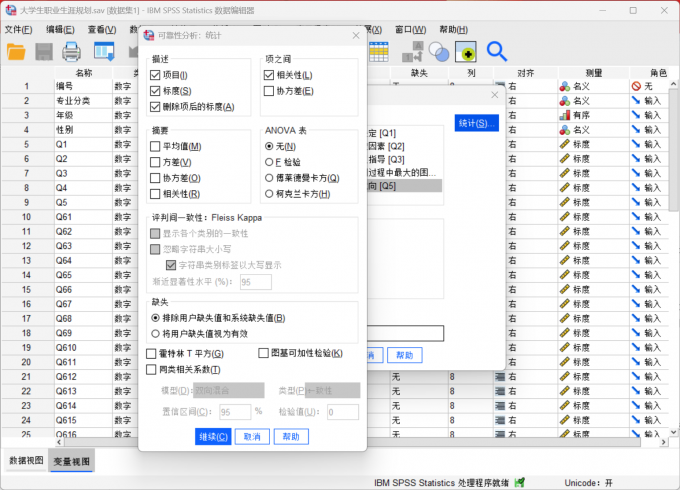Viewport: 680px width, 490px height.
Task: Click the value labels toolbar icon
Action: tap(412, 52)
